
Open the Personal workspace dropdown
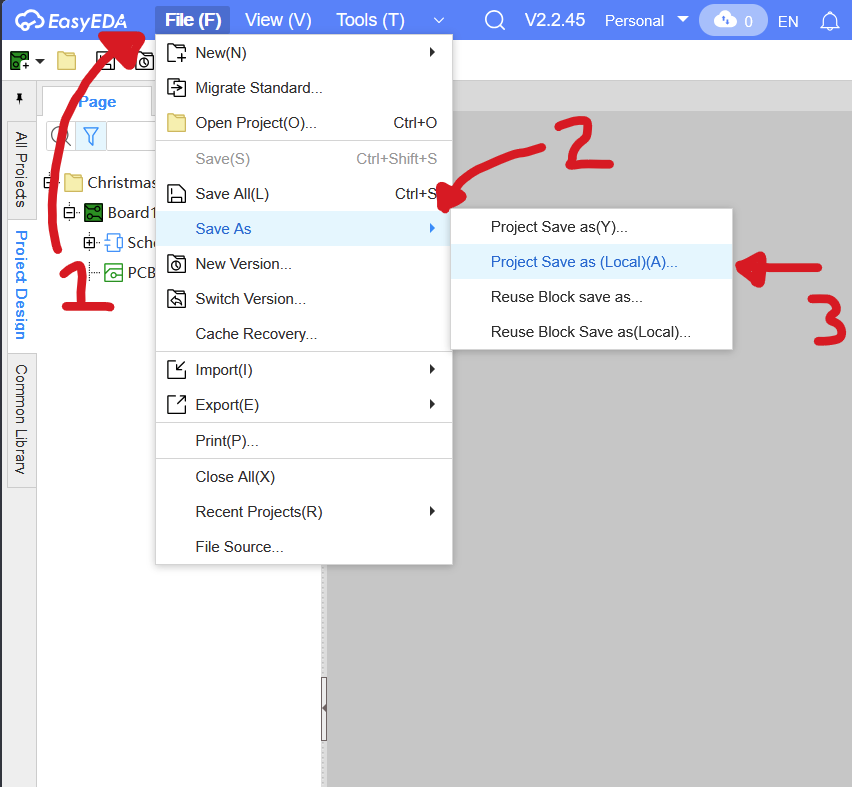[646, 21]
